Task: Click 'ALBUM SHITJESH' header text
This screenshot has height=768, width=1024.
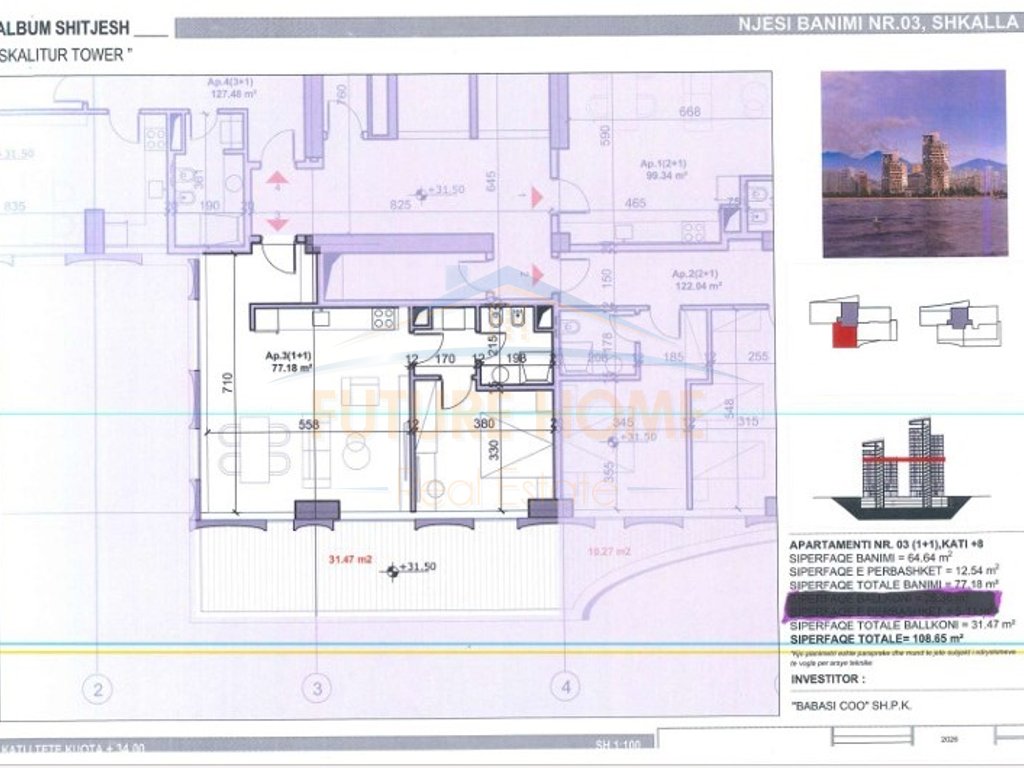Action: coord(65,28)
